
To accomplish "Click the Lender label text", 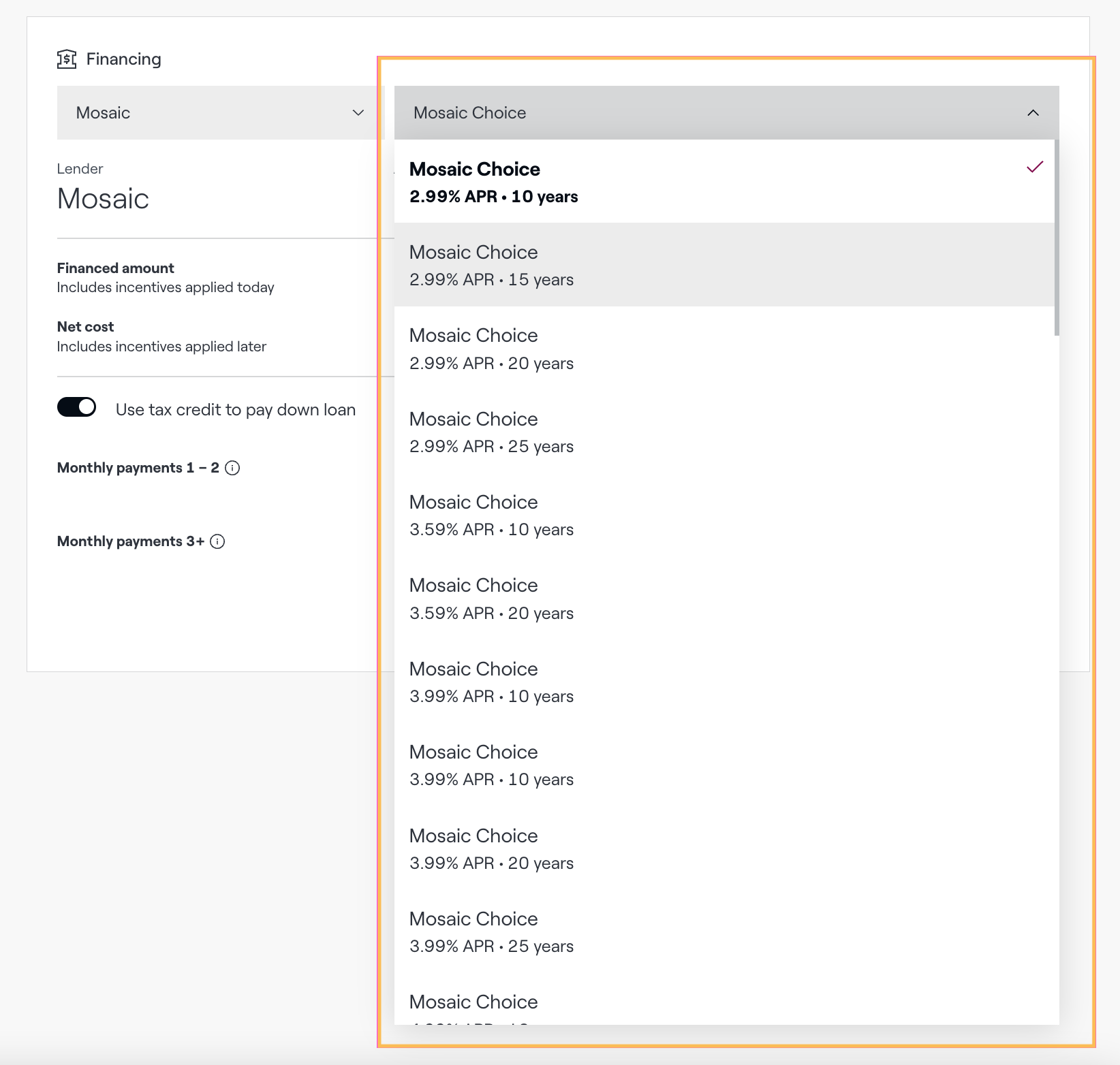I will 80,169.
